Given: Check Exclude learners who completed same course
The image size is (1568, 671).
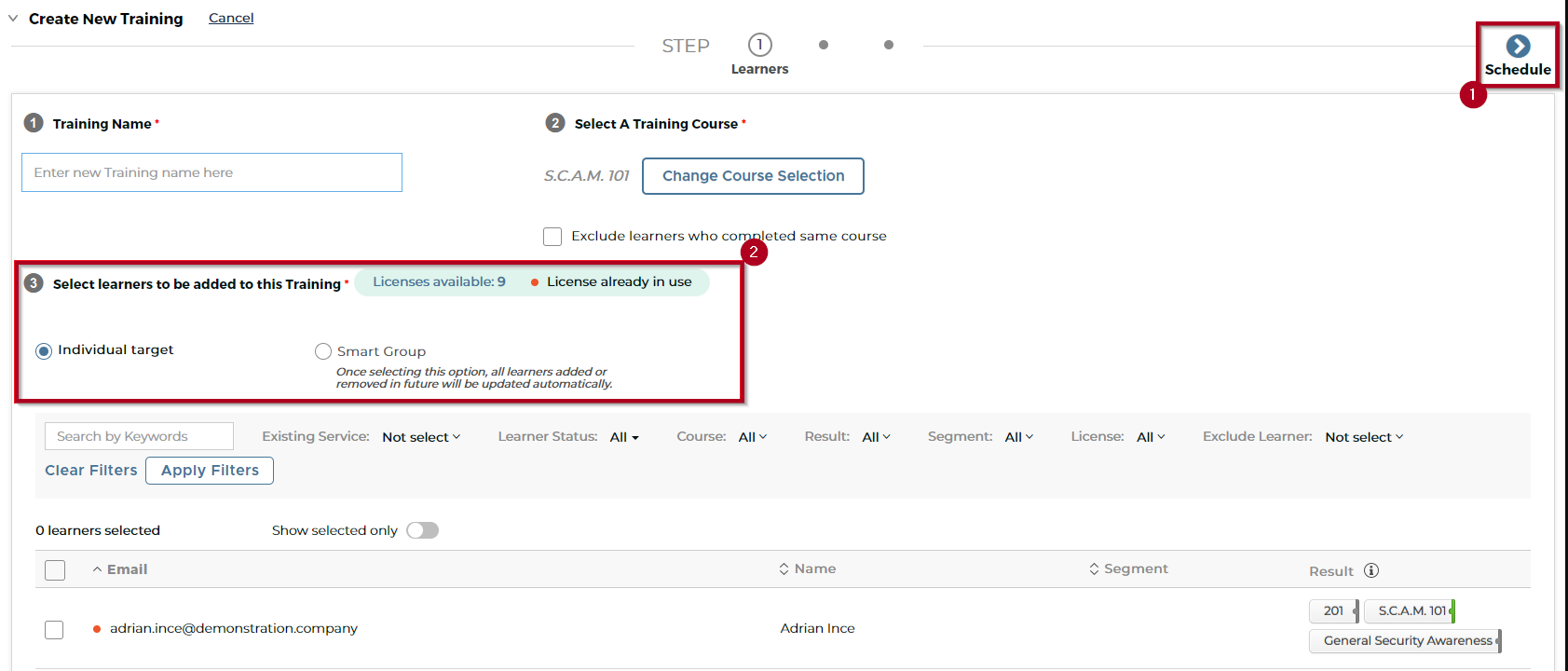Looking at the screenshot, I should point(552,237).
